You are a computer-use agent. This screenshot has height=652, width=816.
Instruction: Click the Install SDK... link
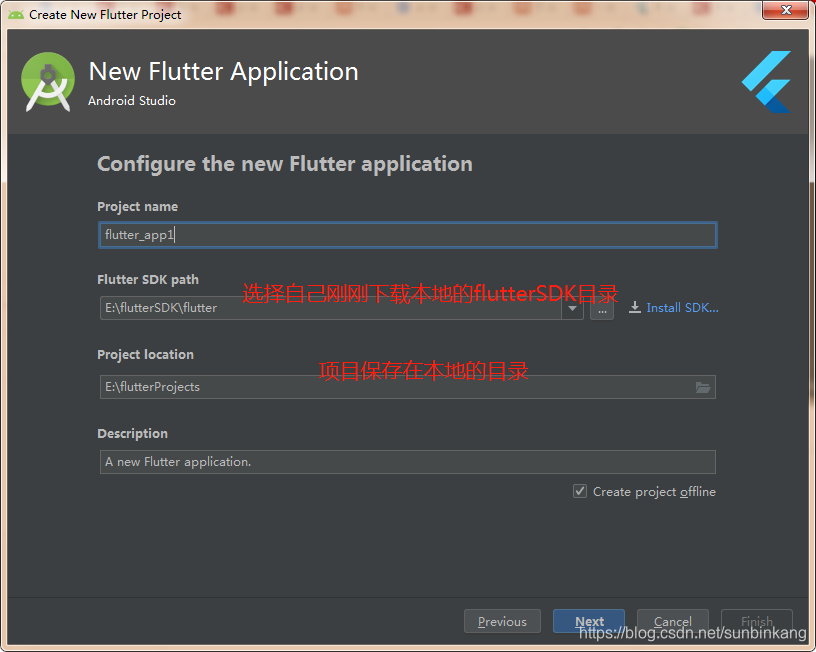(682, 308)
